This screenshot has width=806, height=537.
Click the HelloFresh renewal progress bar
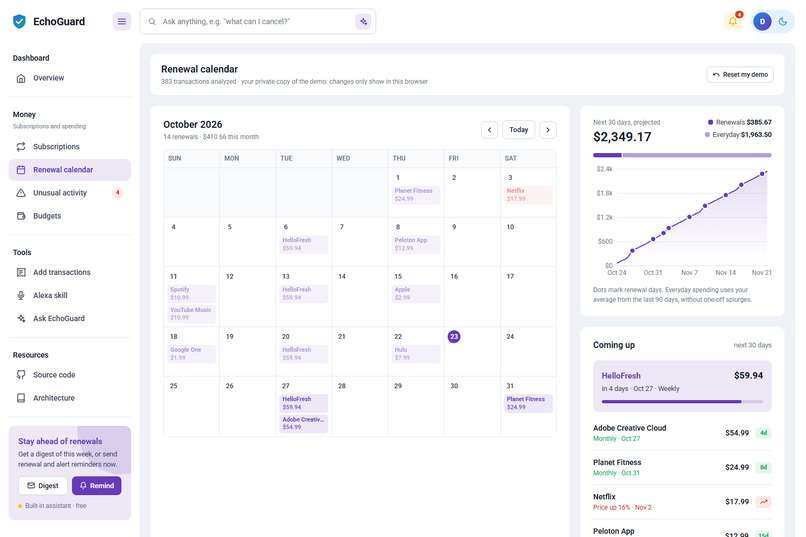click(x=682, y=401)
